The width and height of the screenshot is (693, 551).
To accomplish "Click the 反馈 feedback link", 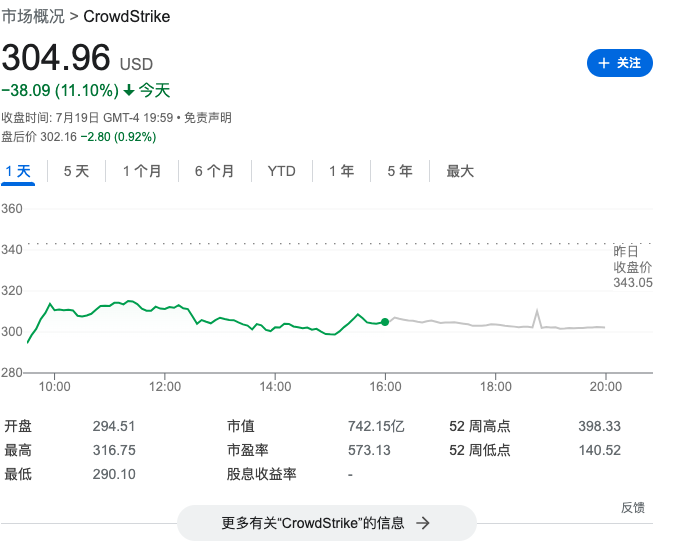I will click(632, 507).
